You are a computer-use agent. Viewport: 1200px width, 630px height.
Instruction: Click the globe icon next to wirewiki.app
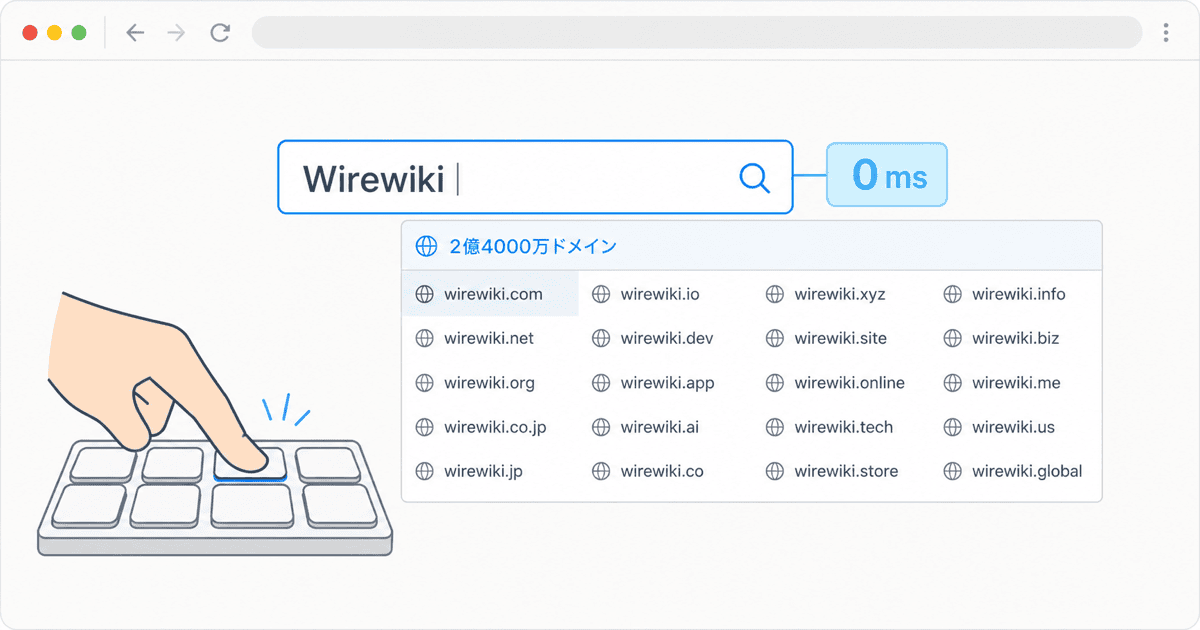click(x=601, y=383)
